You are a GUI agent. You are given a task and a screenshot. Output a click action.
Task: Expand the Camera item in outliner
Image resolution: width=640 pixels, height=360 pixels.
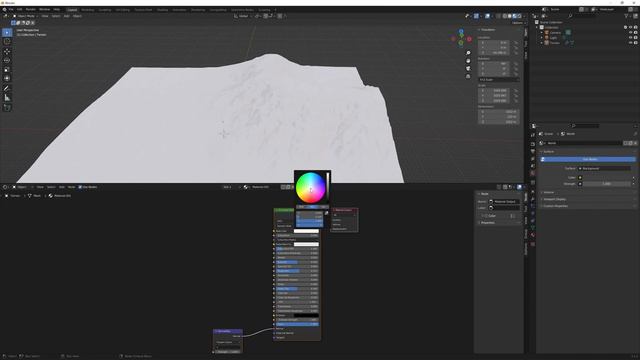pos(542,32)
